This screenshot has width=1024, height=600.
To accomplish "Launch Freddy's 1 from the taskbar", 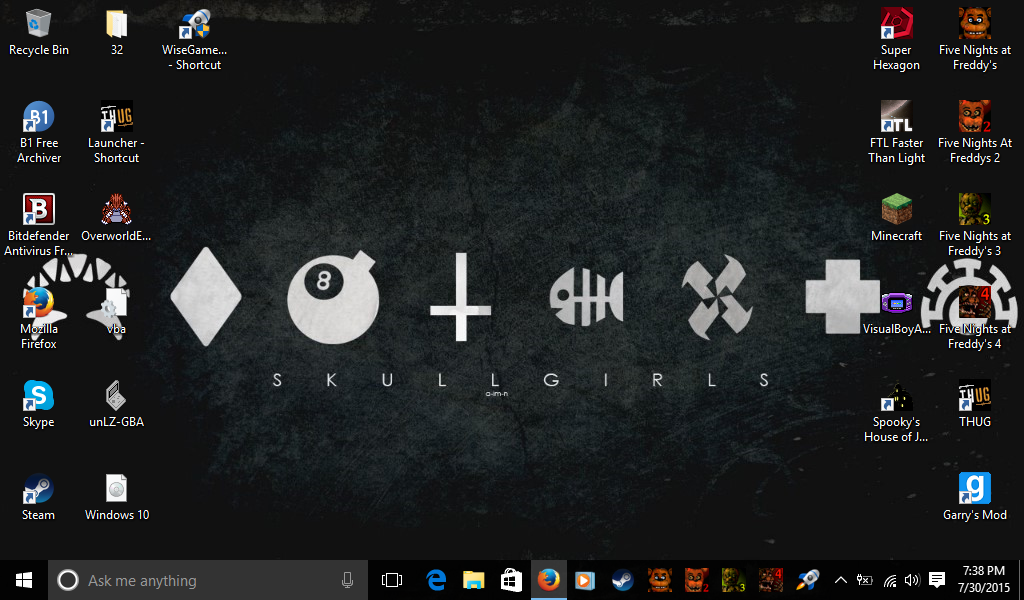I will click(x=660, y=580).
